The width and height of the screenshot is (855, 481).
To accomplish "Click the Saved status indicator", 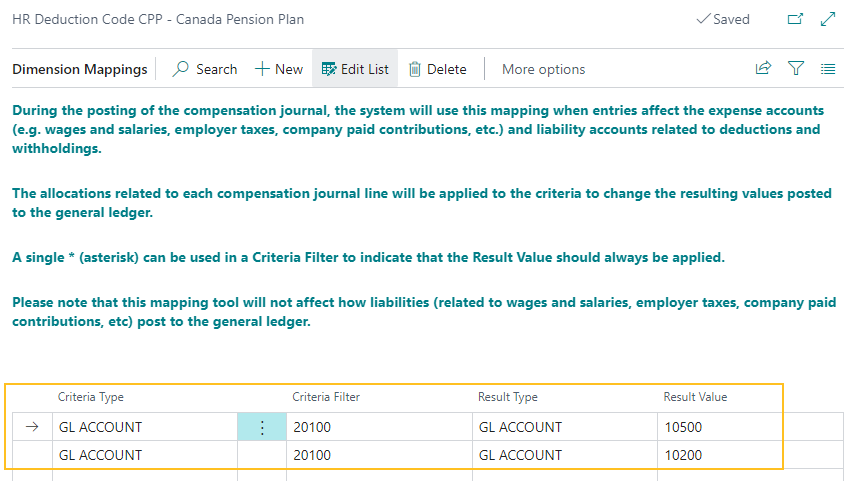I will [722, 19].
